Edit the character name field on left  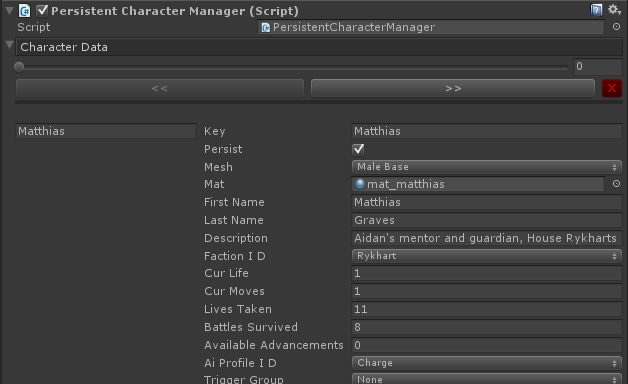pyautogui.click(x=106, y=131)
